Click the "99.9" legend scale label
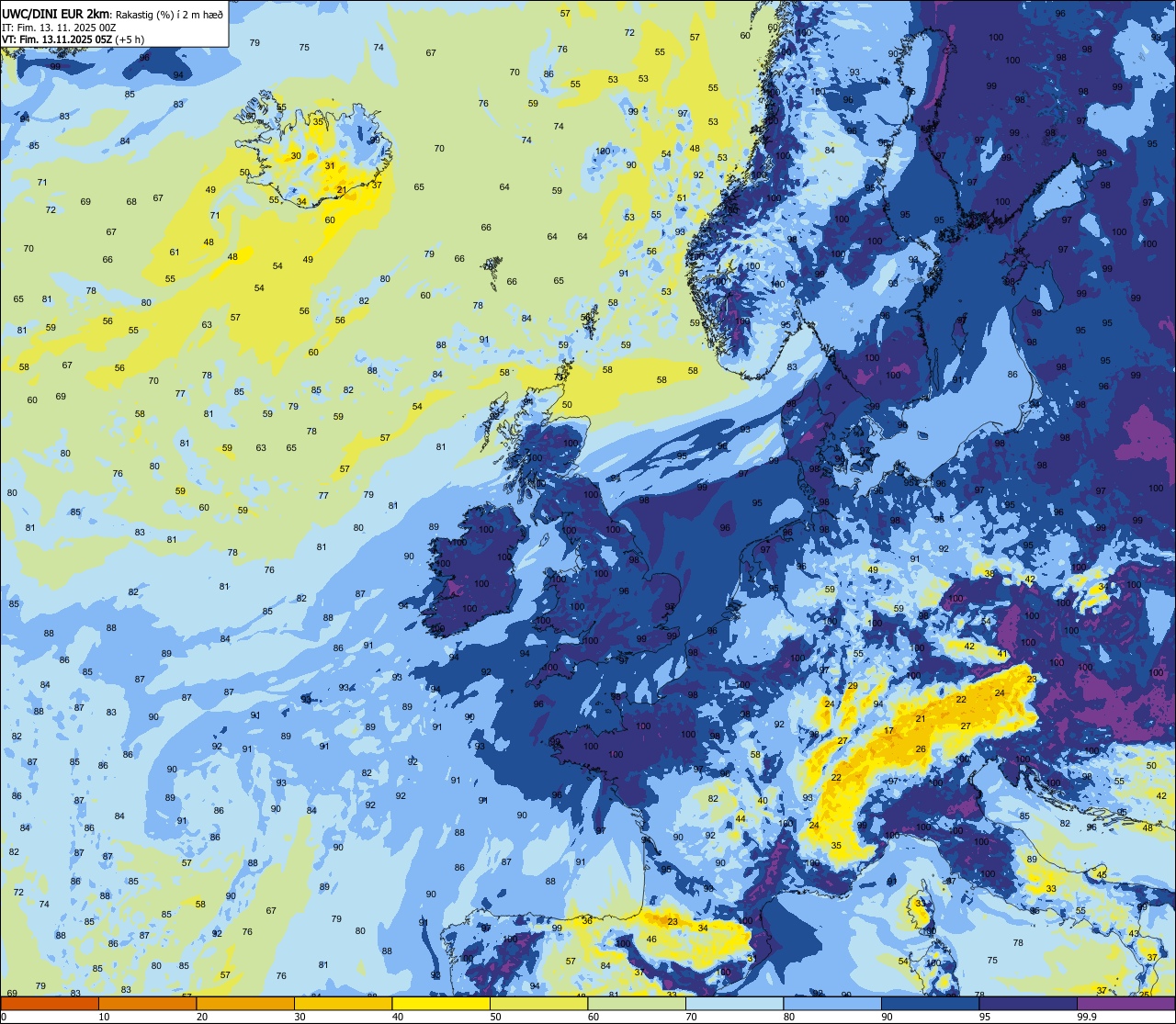 point(1087,1017)
